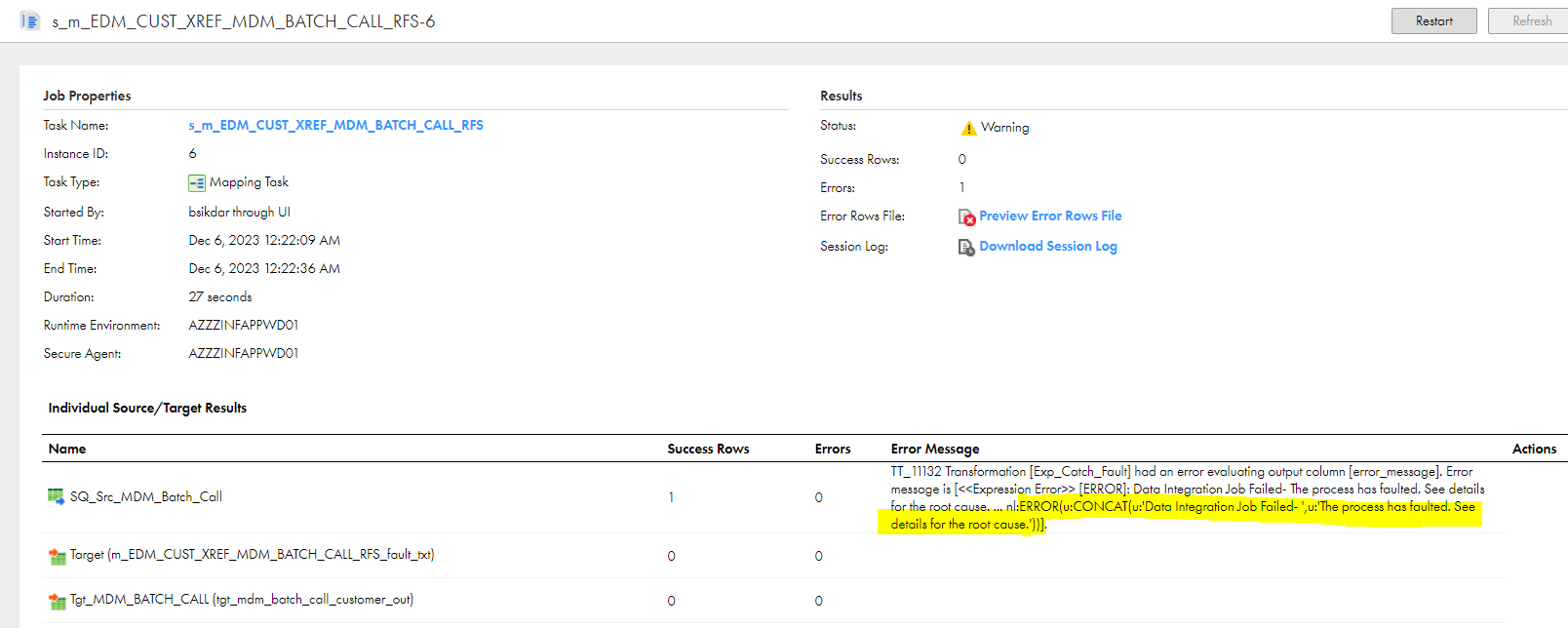Click the Errors column header
1568x628 pixels.
(833, 449)
